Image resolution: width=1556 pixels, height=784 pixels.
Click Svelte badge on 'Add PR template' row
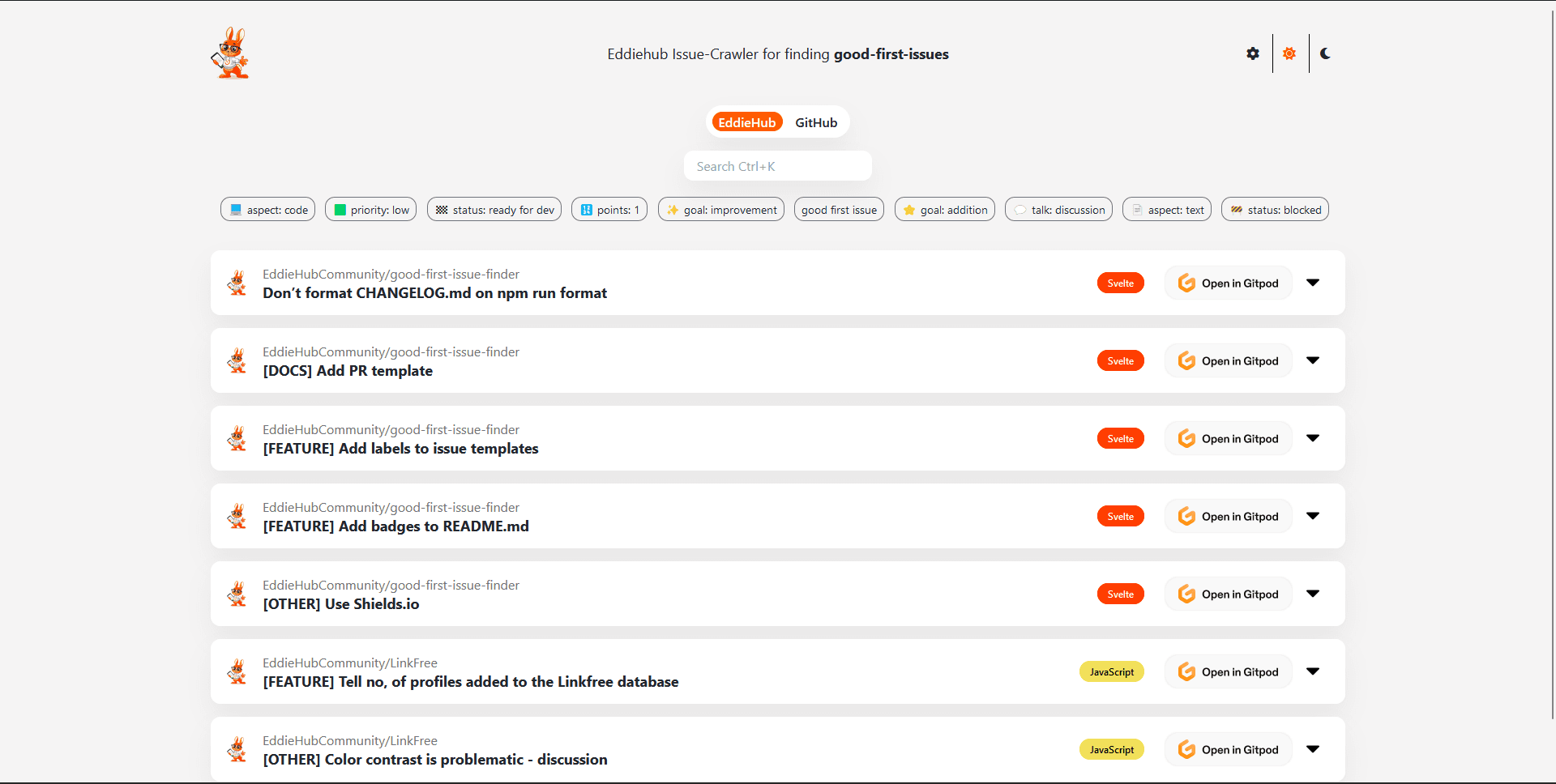pyautogui.click(x=1121, y=360)
